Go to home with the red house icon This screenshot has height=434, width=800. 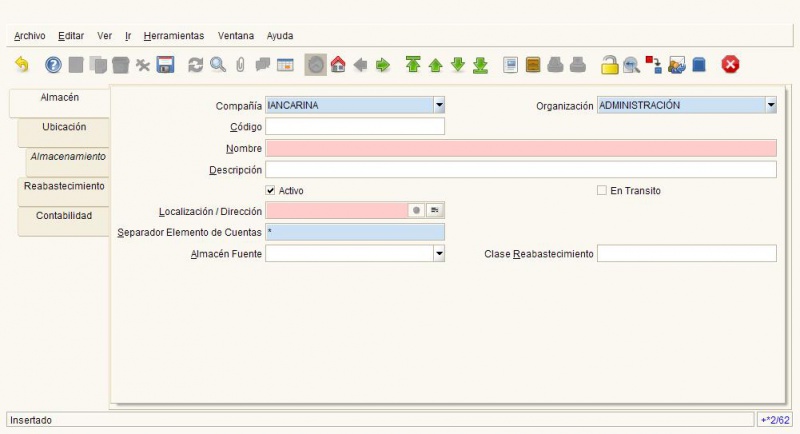(x=338, y=65)
